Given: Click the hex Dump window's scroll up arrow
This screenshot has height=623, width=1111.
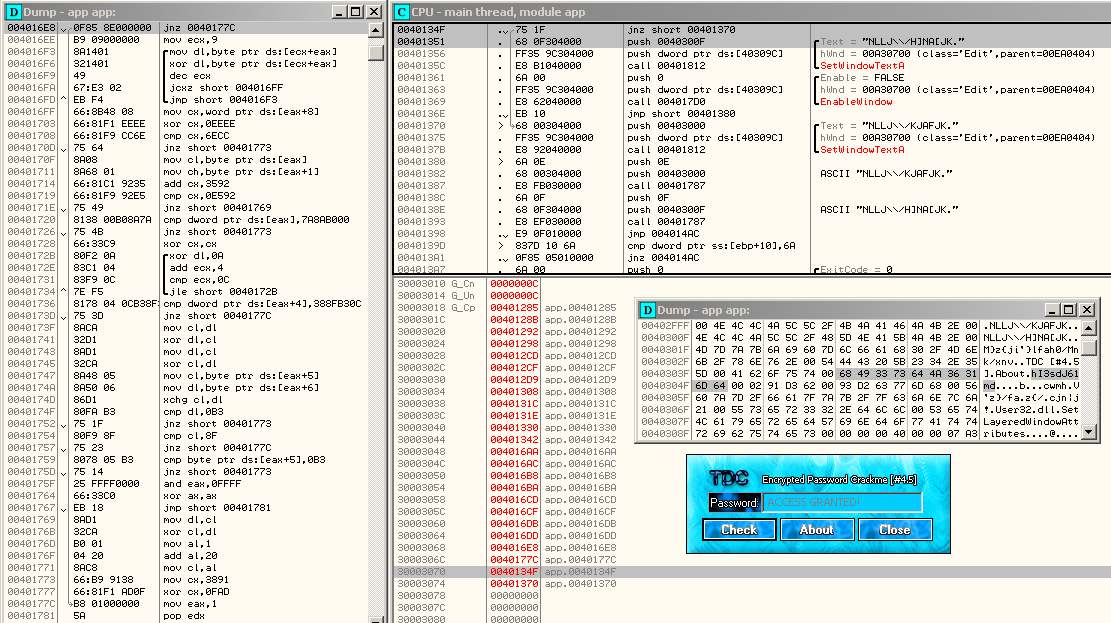Looking at the screenshot, I should point(1087,327).
